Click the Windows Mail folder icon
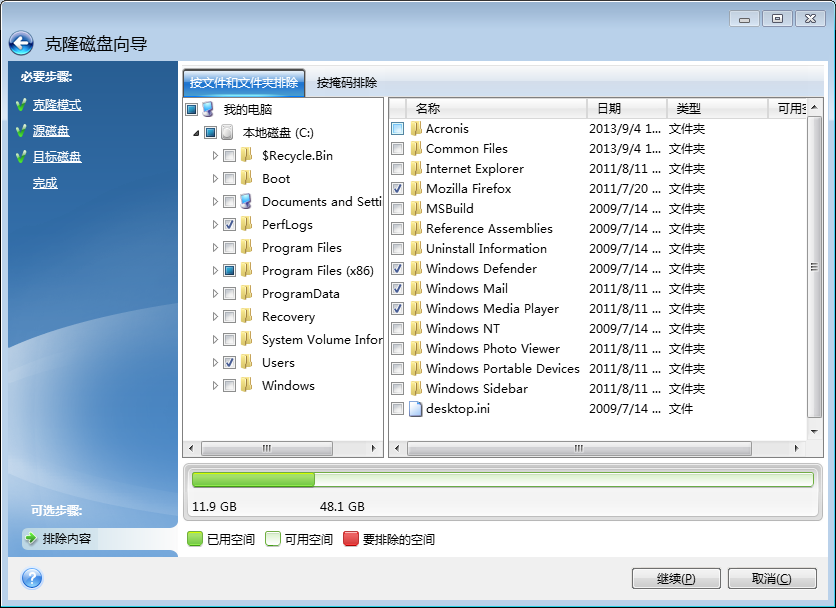The image size is (836, 608). (416, 289)
